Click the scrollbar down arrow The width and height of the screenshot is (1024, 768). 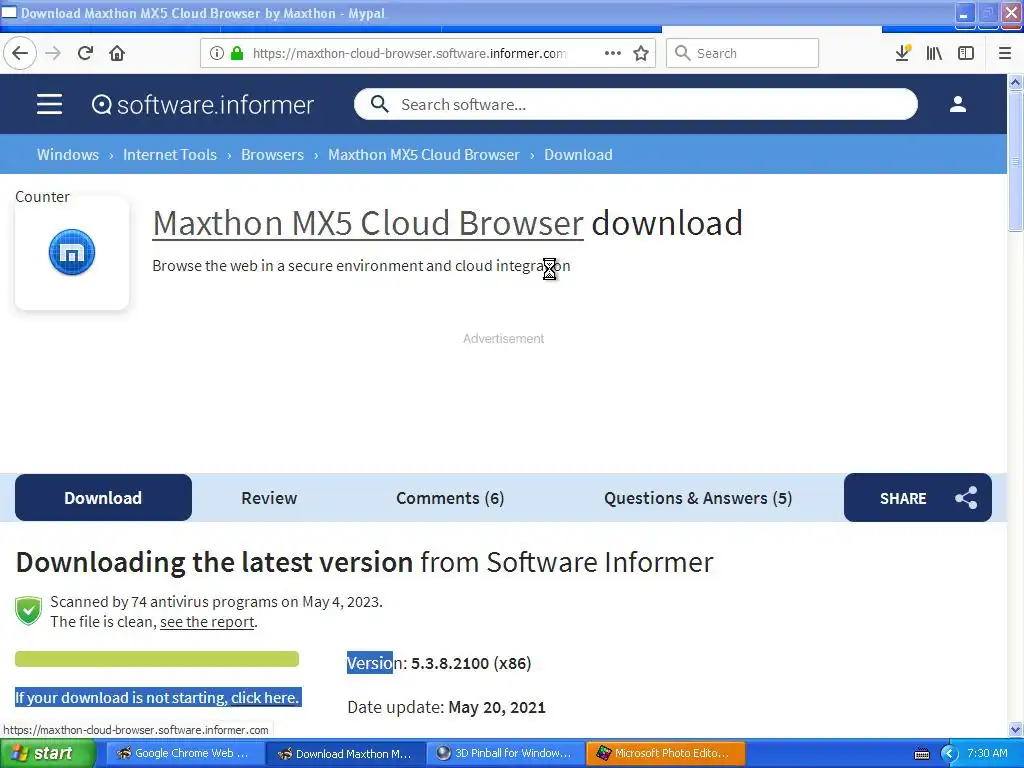[x=1015, y=730]
